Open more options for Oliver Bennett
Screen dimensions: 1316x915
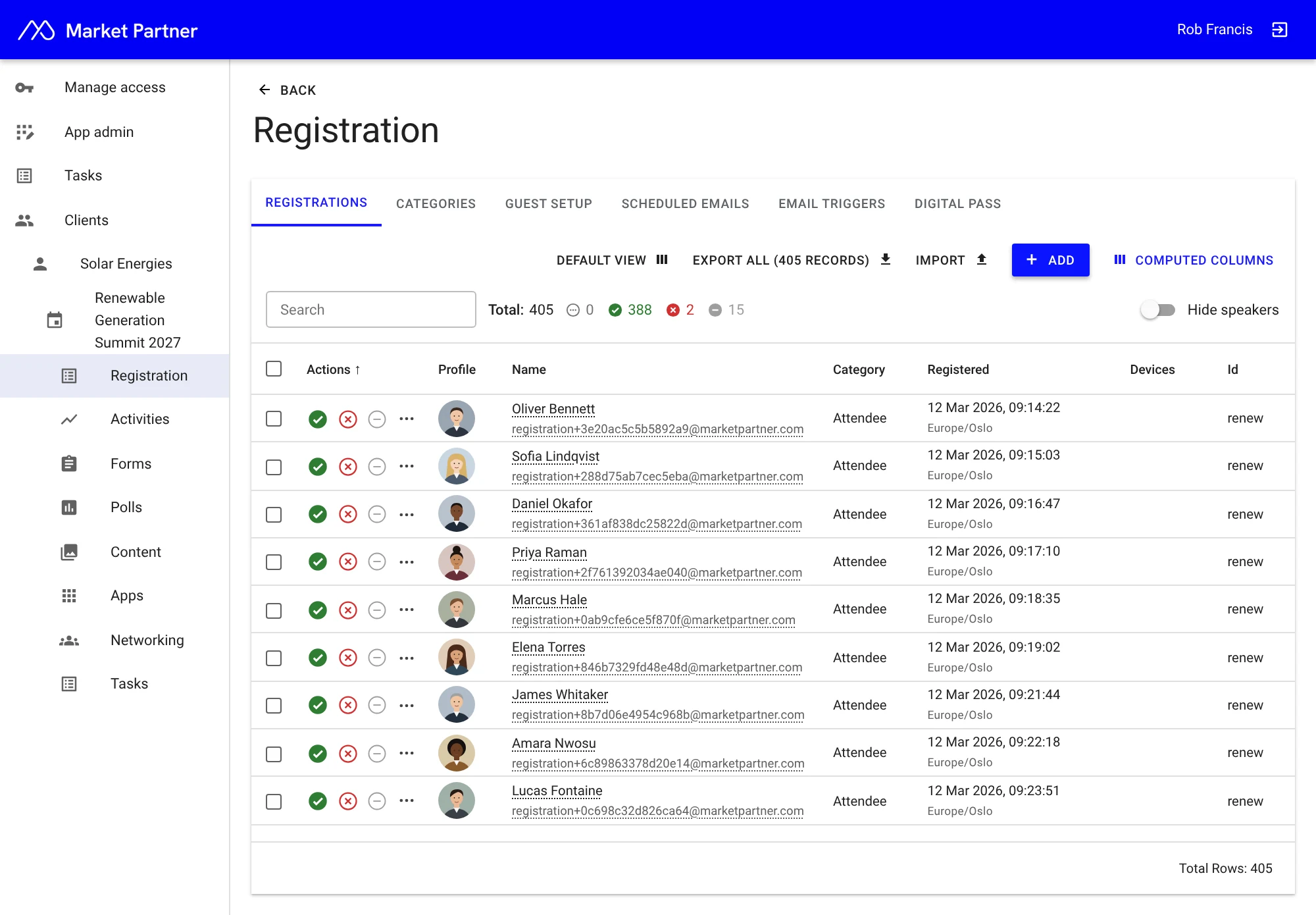[407, 419]
